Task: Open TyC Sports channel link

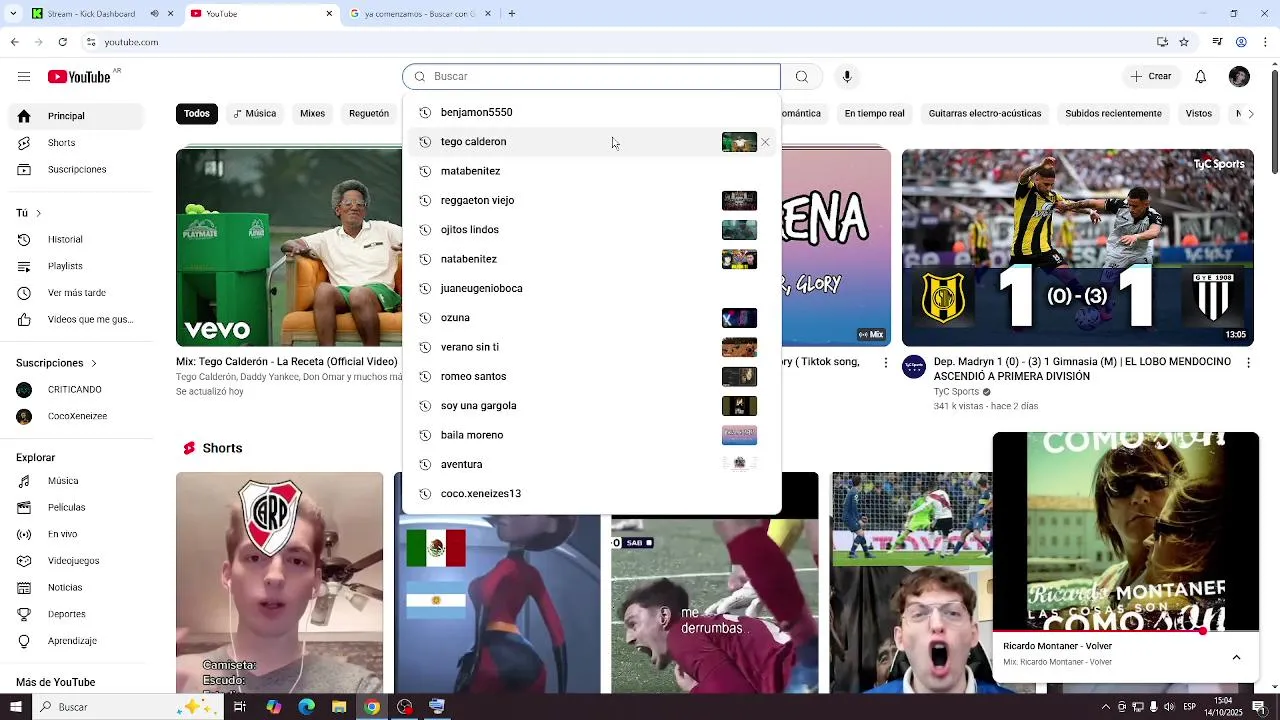Action: [956, 392]
